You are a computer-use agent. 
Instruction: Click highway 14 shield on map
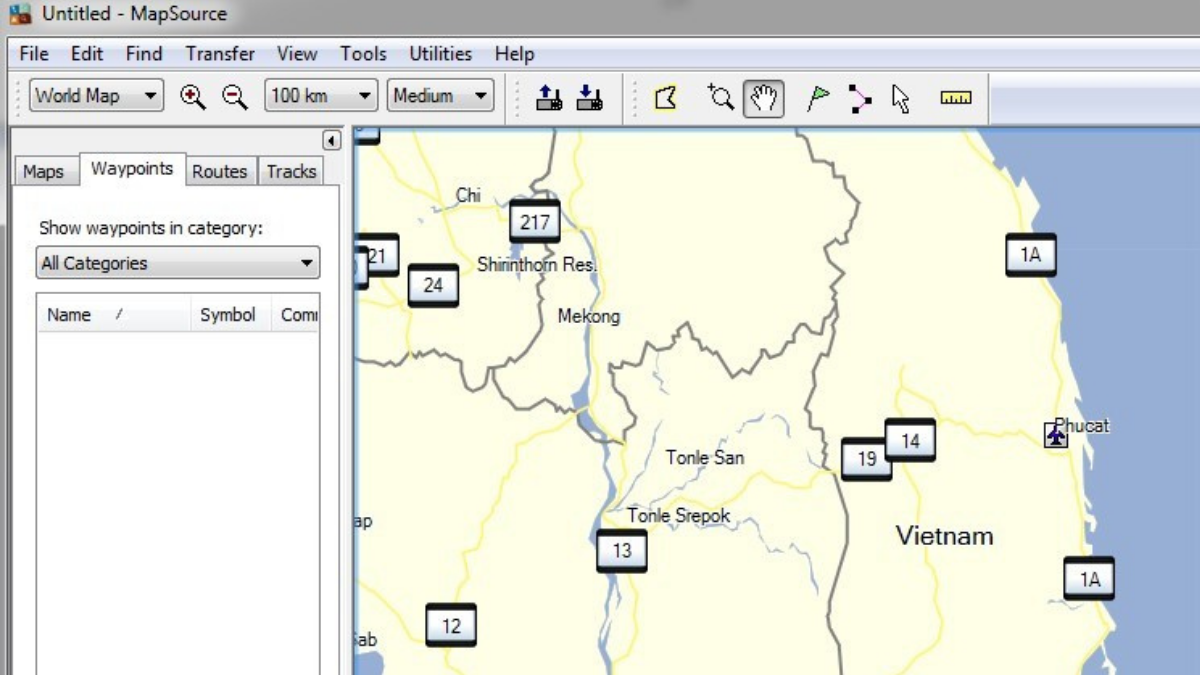(910, 441)
